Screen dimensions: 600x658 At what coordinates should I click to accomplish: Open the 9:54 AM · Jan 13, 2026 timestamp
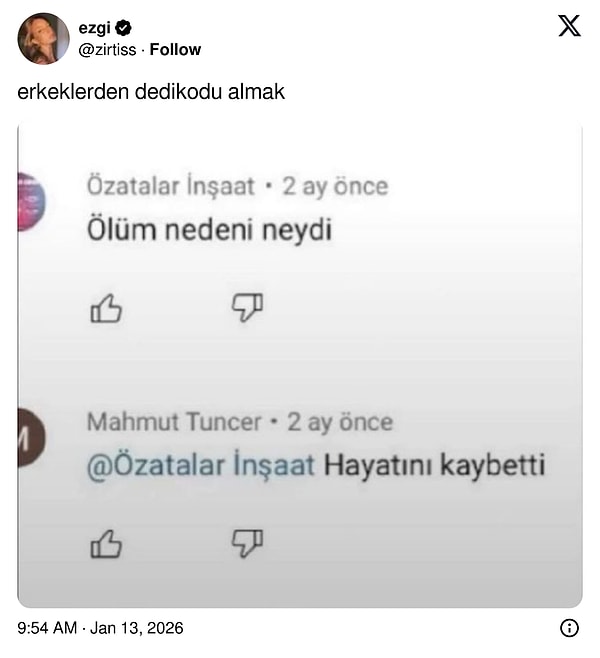point(100,628)
